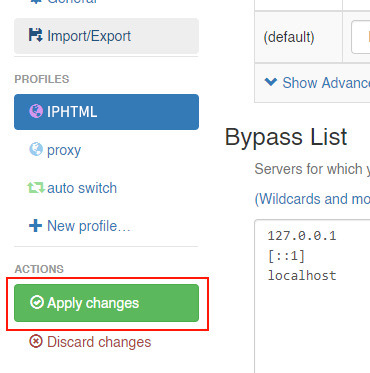Click the localhost bypass entry
The width and height of the screenshot is (370, 373).
coord(302,275)
